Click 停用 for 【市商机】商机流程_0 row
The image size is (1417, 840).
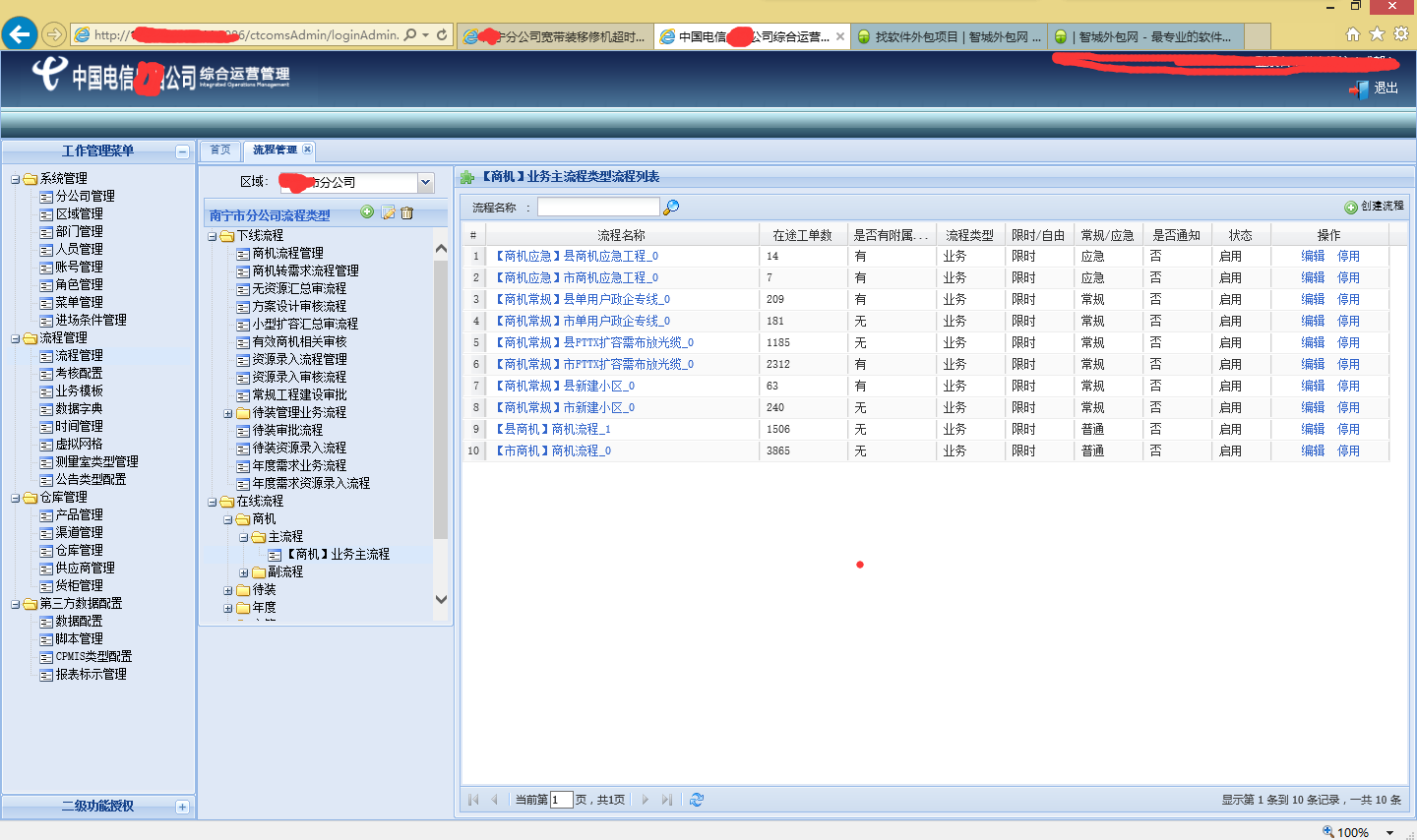(1348, 450)
